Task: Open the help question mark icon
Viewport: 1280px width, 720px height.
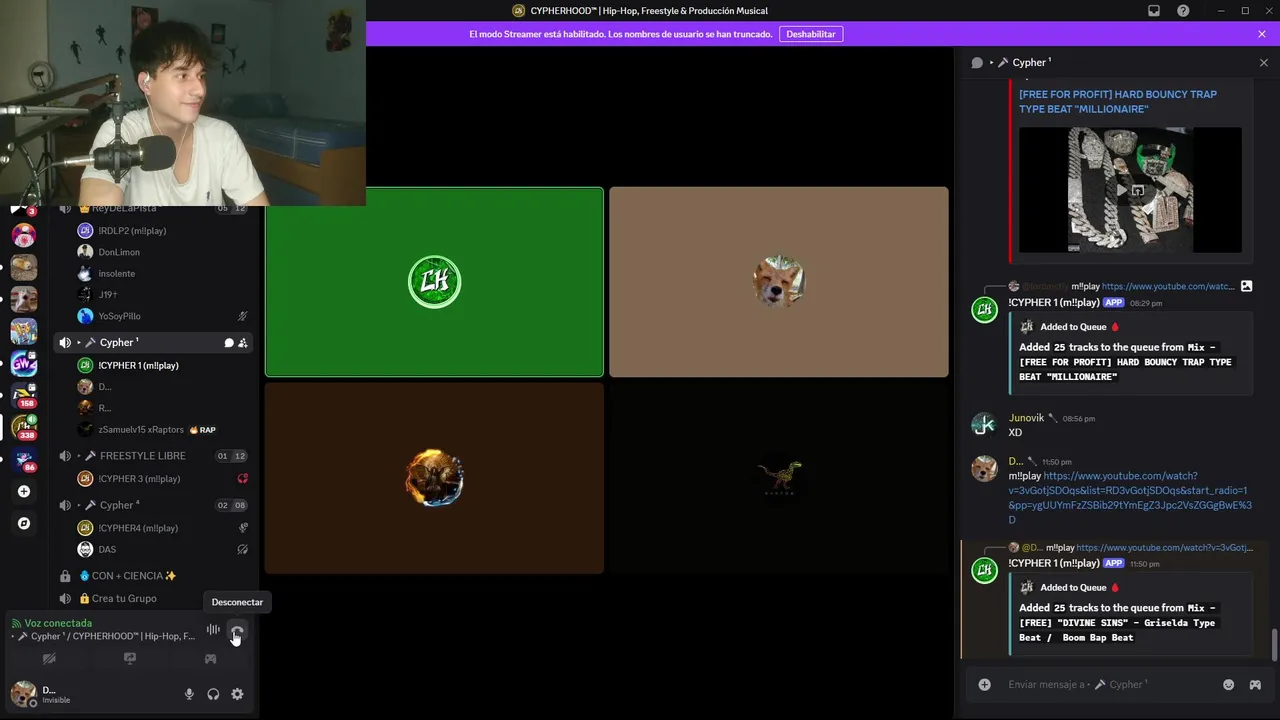Action: click(x=1183, y=11)
